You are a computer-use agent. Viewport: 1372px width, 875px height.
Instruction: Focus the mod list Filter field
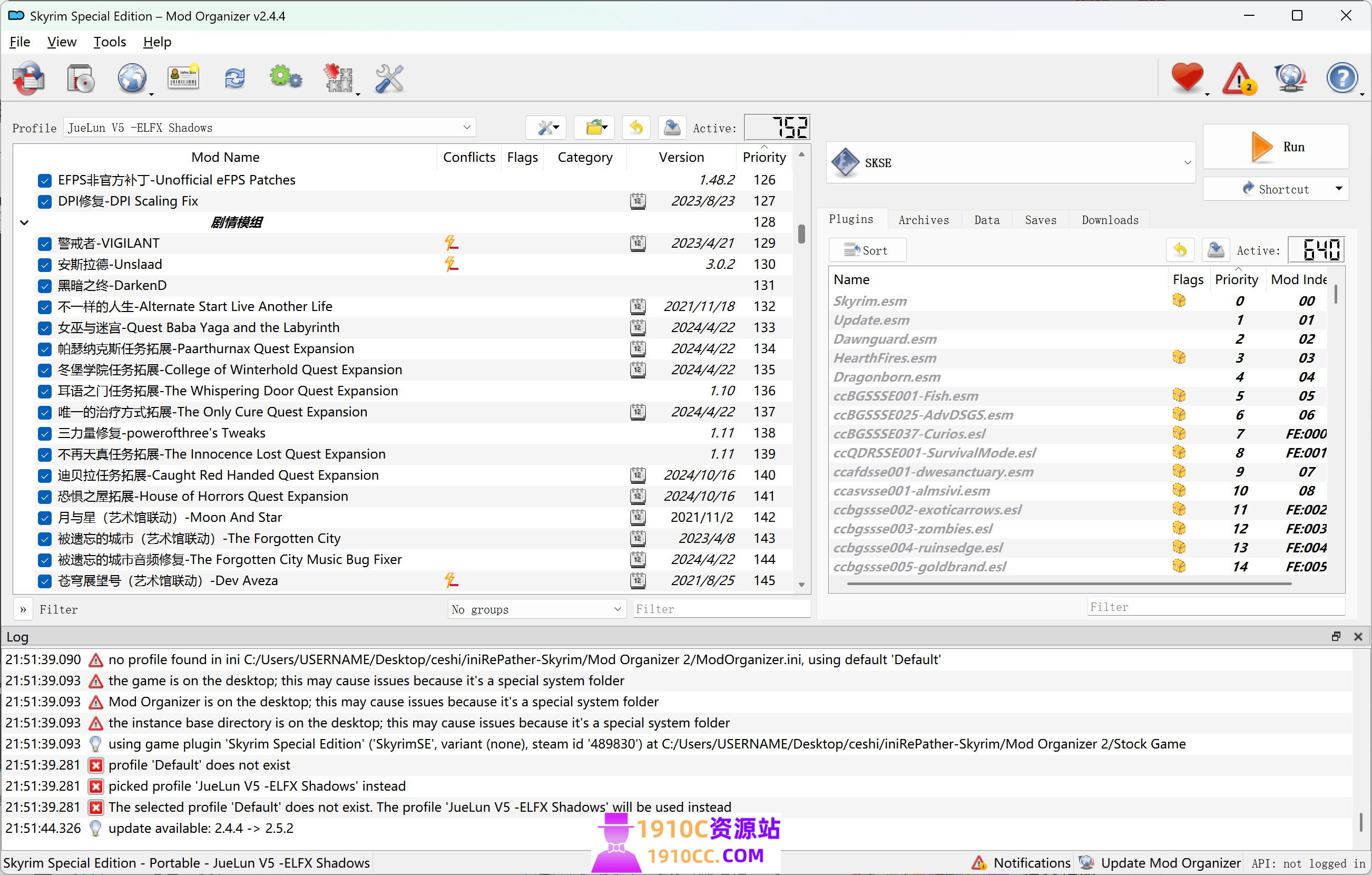(x=721, y=609)
